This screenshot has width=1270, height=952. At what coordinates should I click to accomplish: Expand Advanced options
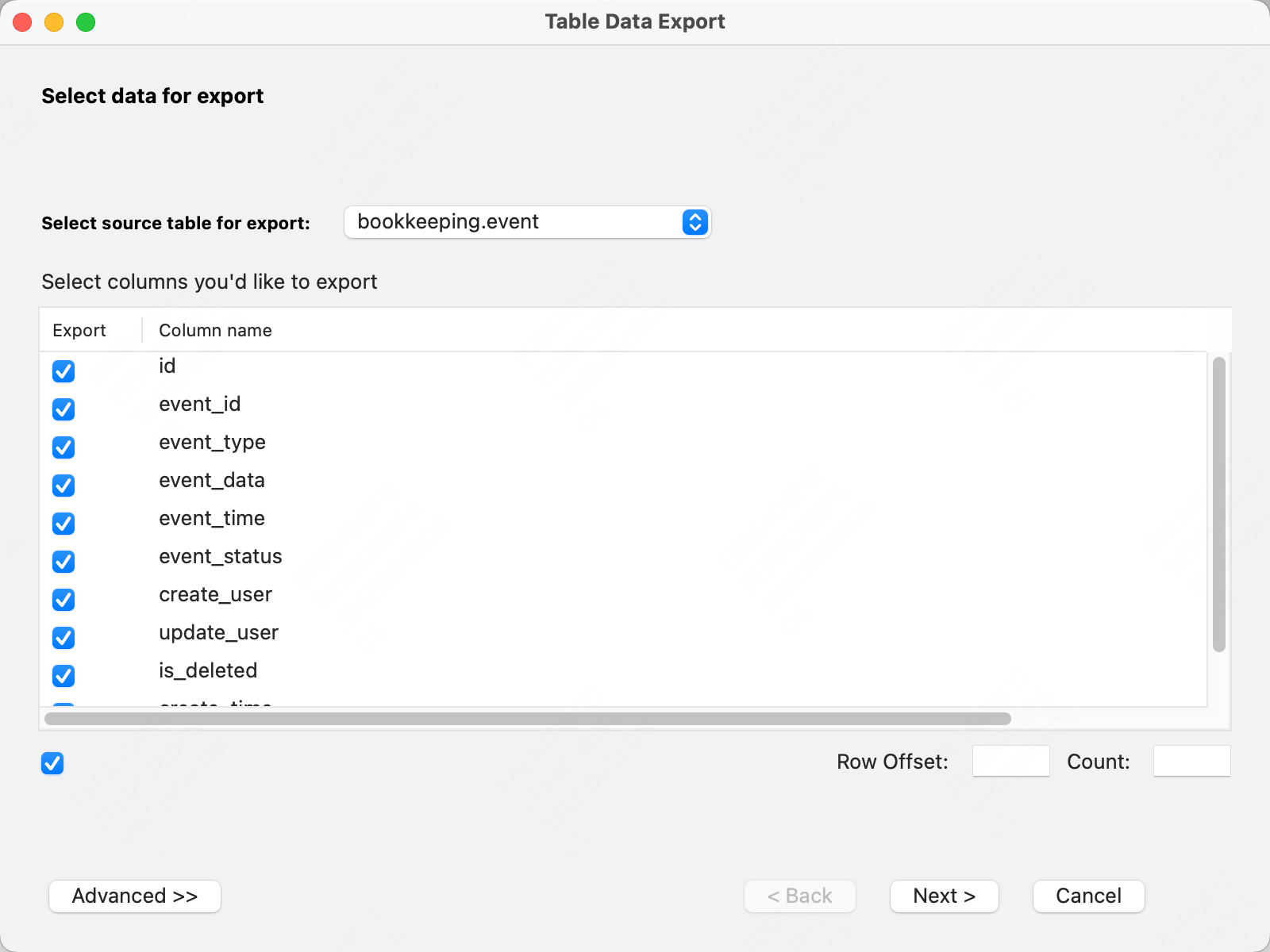click(x=135, y=896)
